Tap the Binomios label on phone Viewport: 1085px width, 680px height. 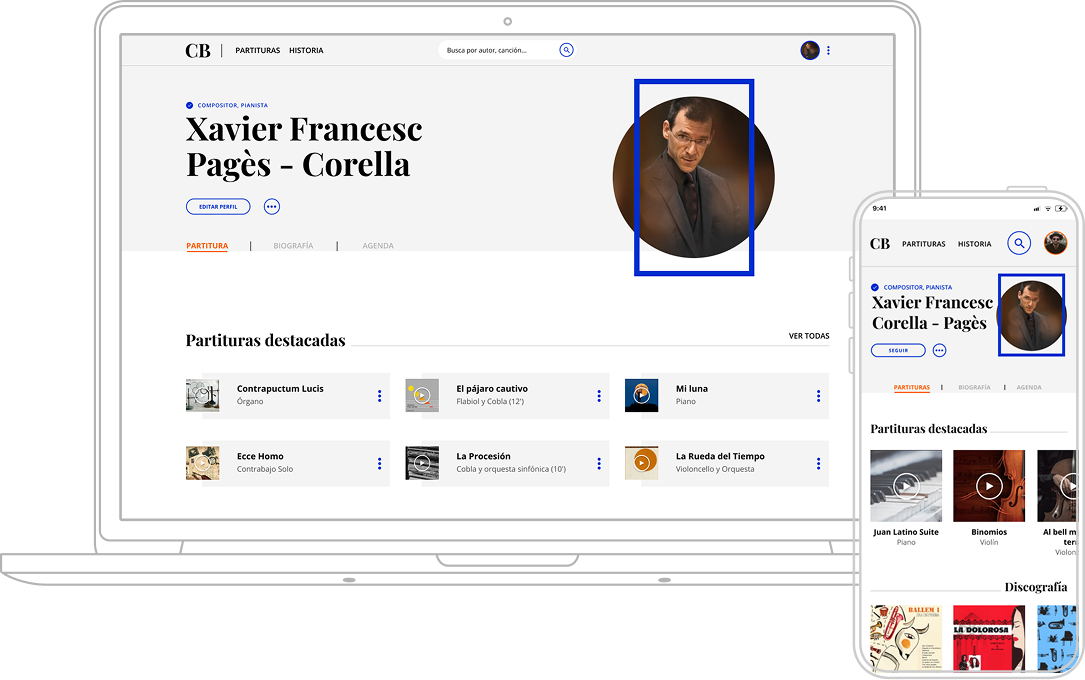989,532
